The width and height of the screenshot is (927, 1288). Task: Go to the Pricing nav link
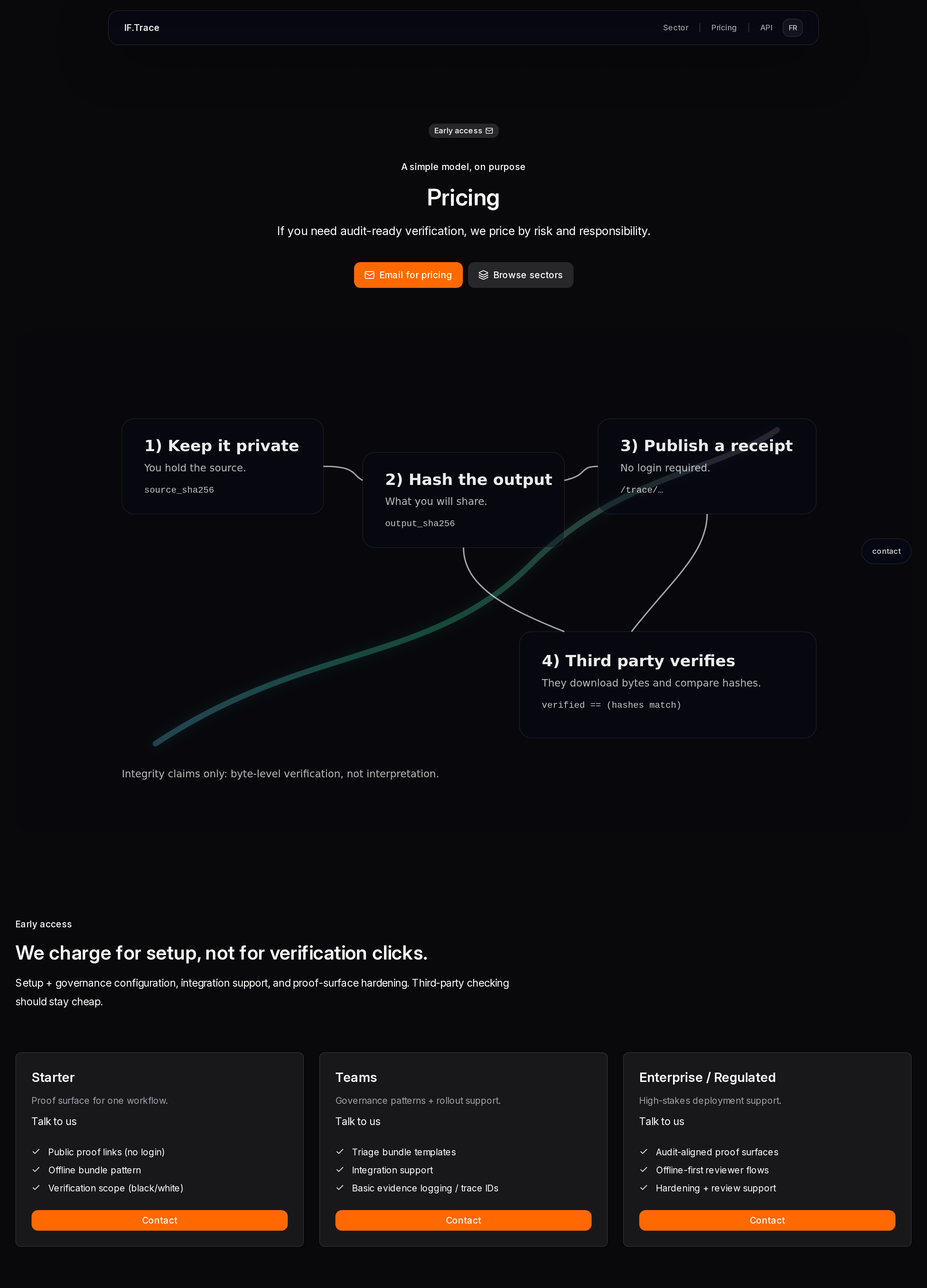point(723,28)
